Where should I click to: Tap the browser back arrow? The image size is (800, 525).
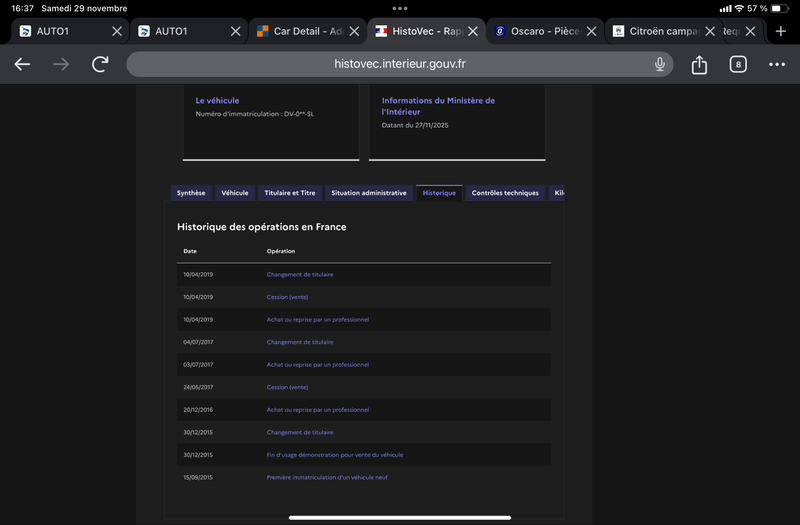[x=22, y=64]
